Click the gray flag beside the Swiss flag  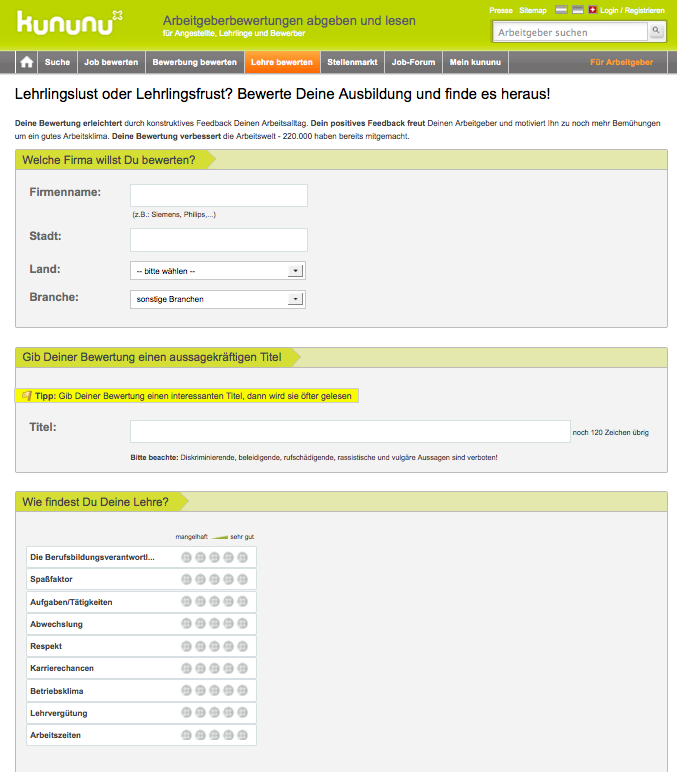click(577, 10)
